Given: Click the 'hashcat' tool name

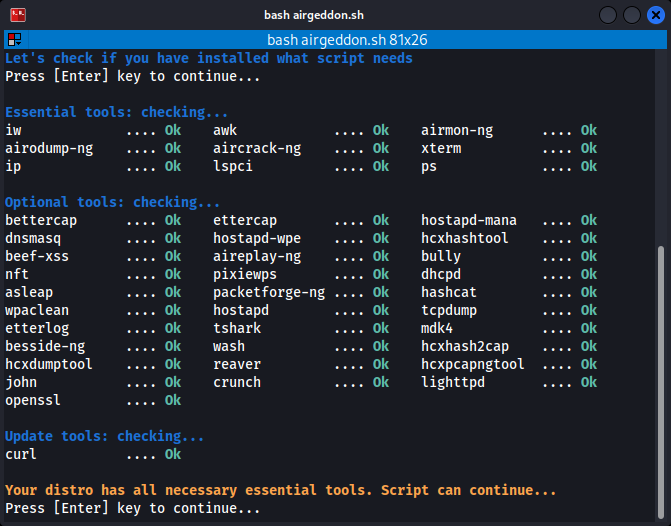Looking at the screenshot, I should point(449,292).
